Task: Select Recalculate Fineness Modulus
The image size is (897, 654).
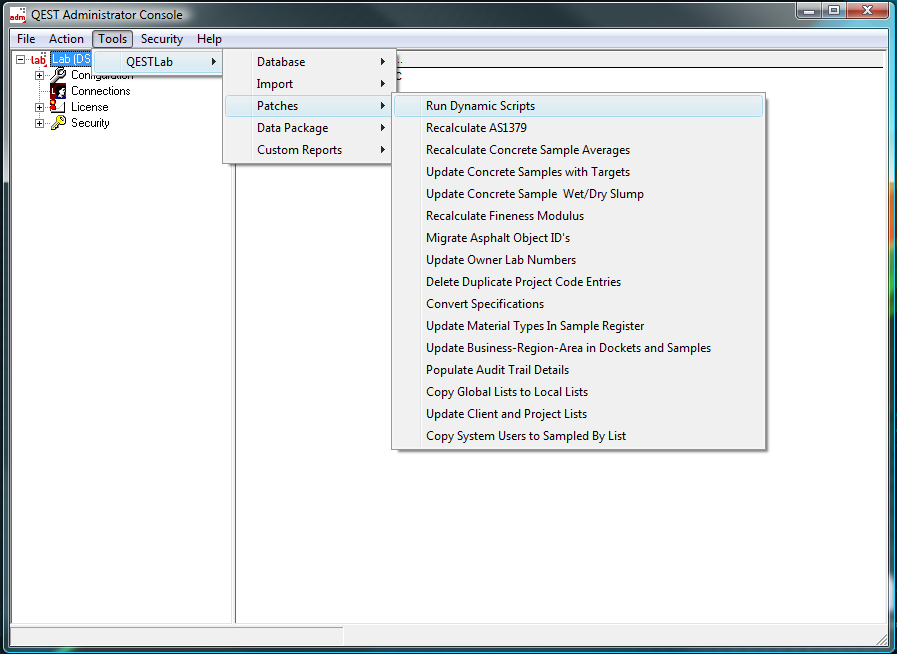Action: coord(505,216)
